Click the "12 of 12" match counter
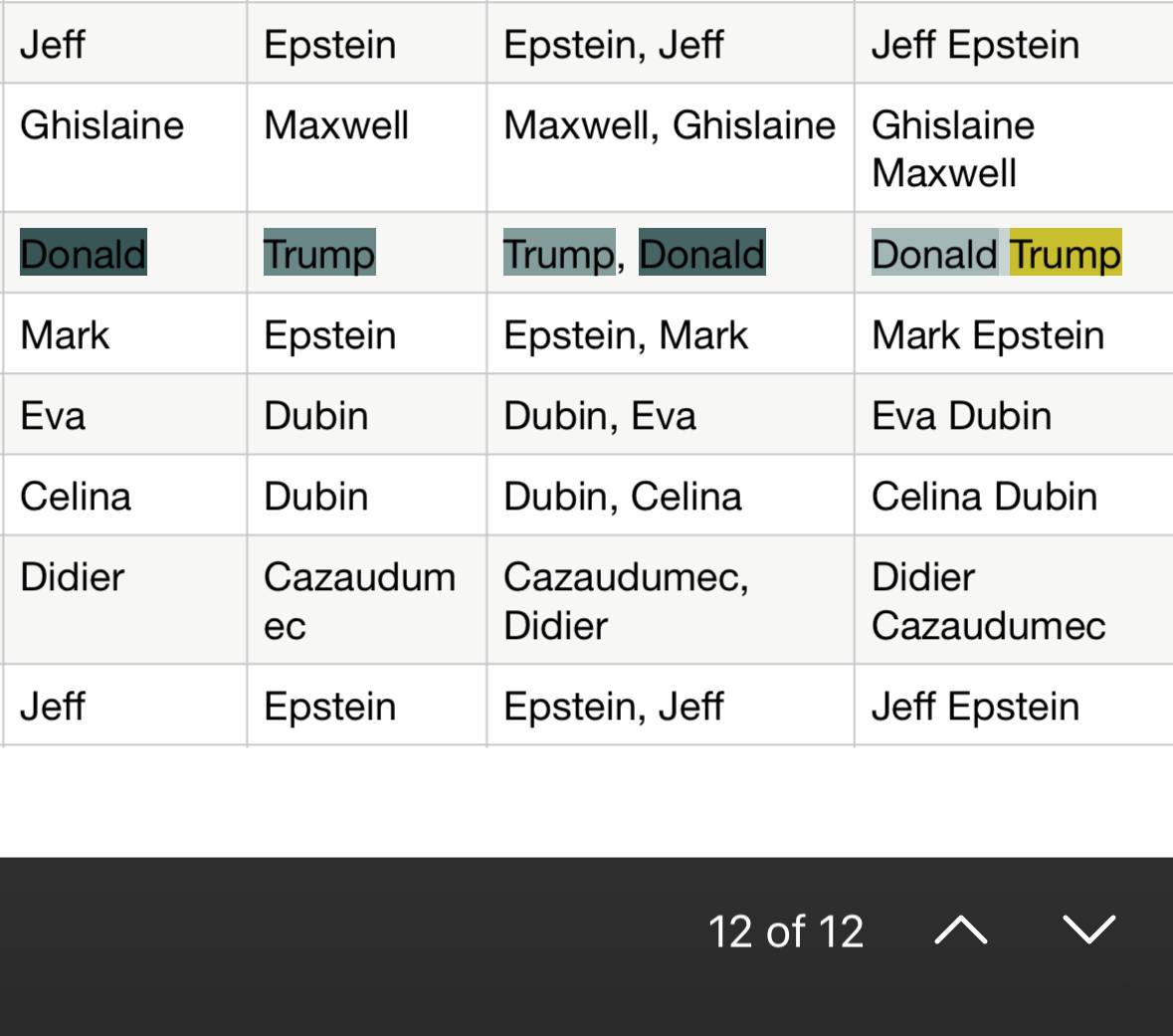The width and height of the screenshot is (1173, 1036). [x=786, y=932]
